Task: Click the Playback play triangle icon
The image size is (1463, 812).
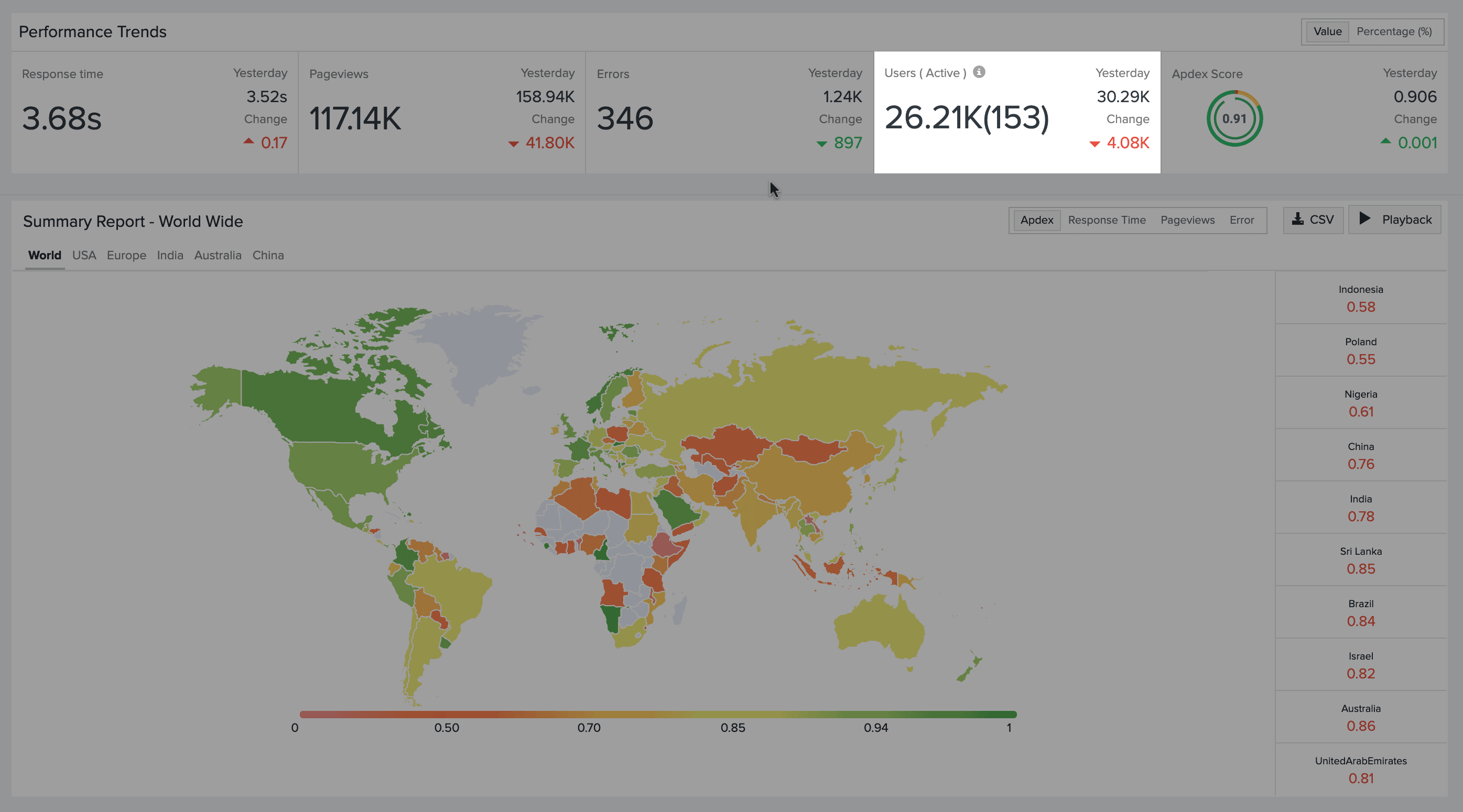Action: [1365, 218]
